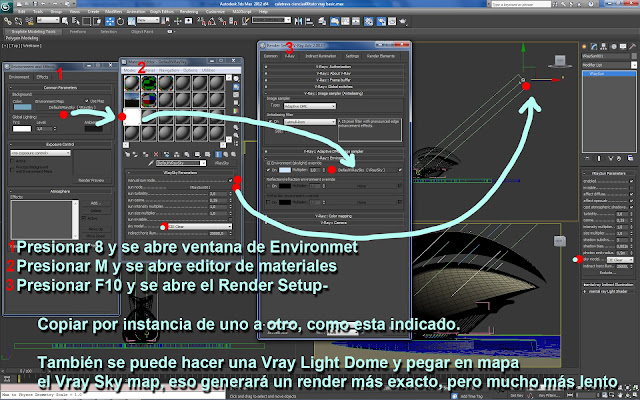This screenshot has width=640, height=400.
Task: Click the Select by Name icon
Action: tap(76, 21)
